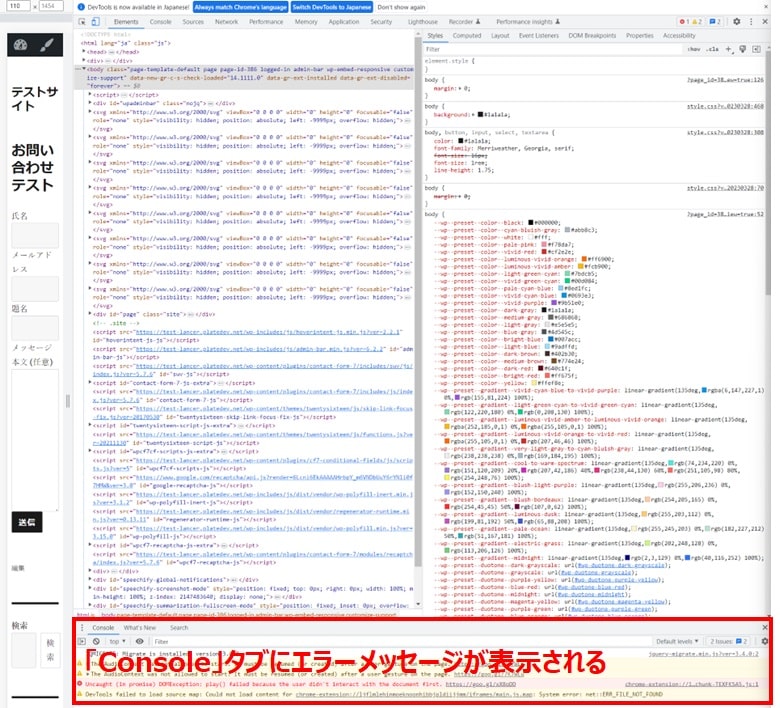Add a new style rule with plus icon

click(x=728, y=49)
